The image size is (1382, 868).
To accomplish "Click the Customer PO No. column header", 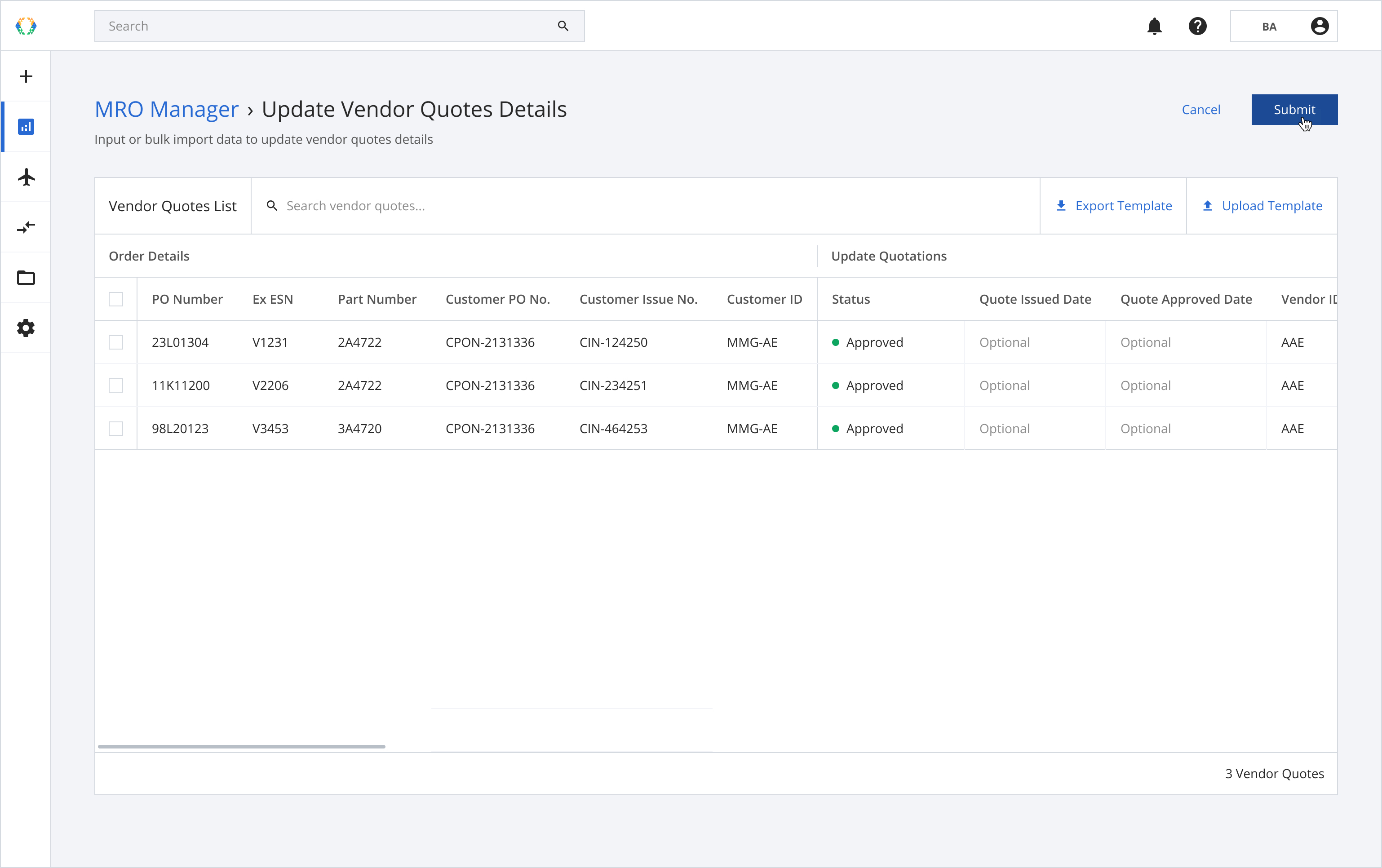I will (x=498, y=299).
